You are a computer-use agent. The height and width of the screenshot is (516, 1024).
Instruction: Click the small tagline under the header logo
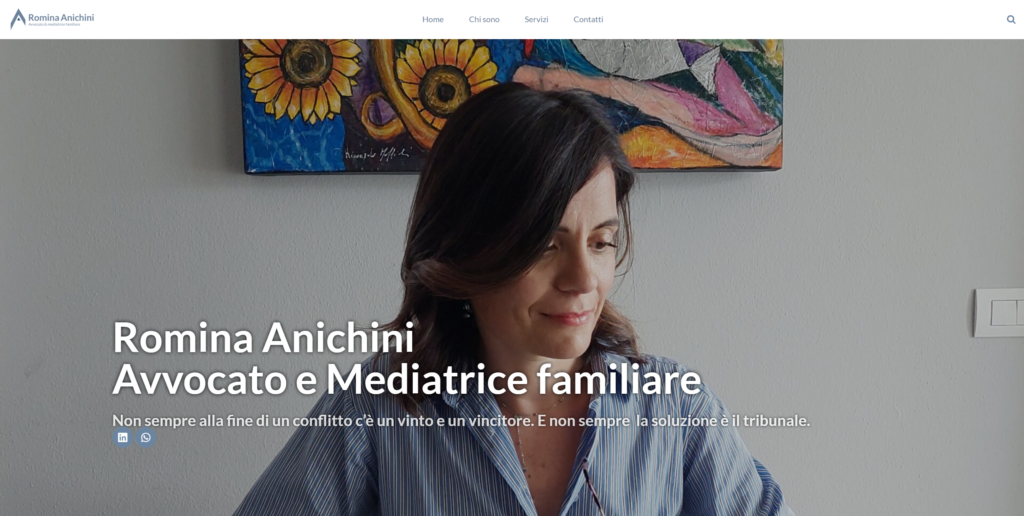pos(54,25)
